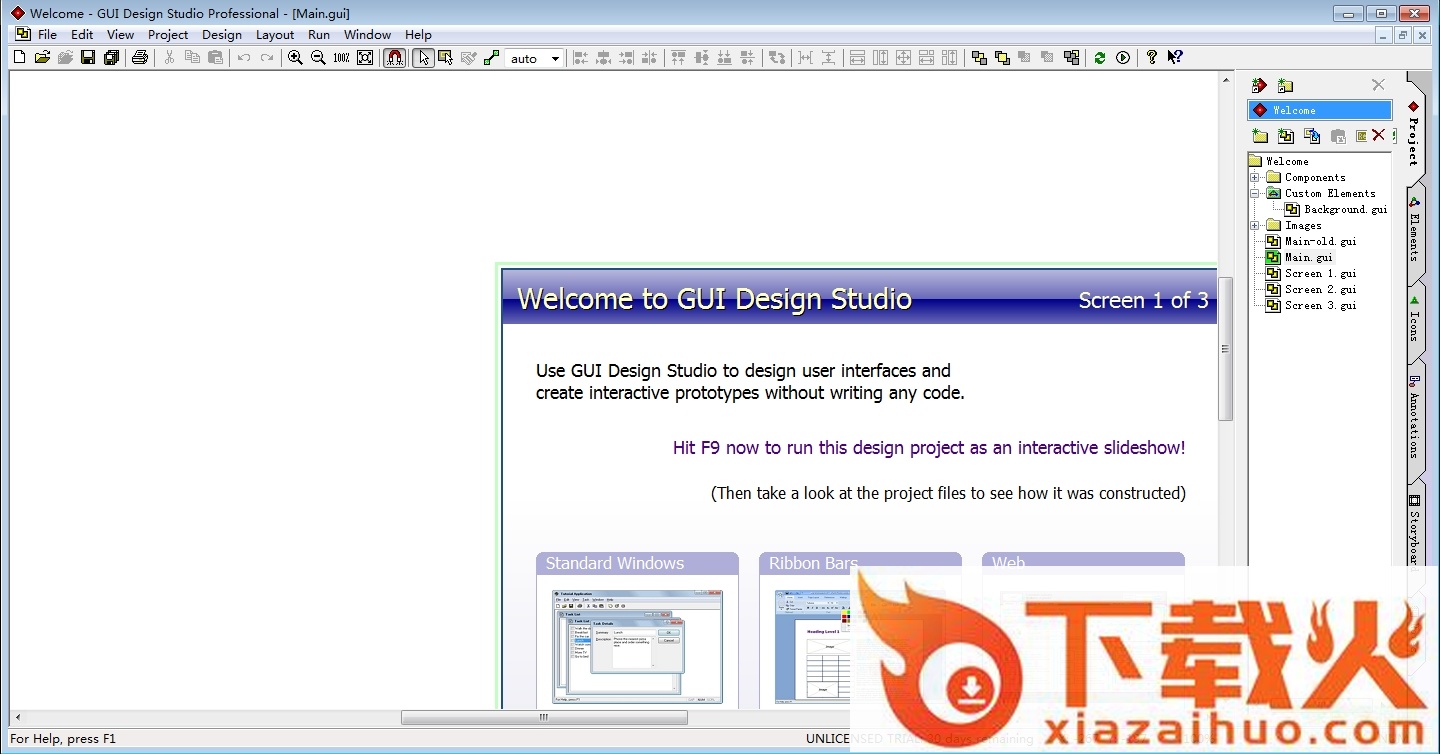Click the Welcome project selector box
1440x754 pixels.
click(1320, 110)
